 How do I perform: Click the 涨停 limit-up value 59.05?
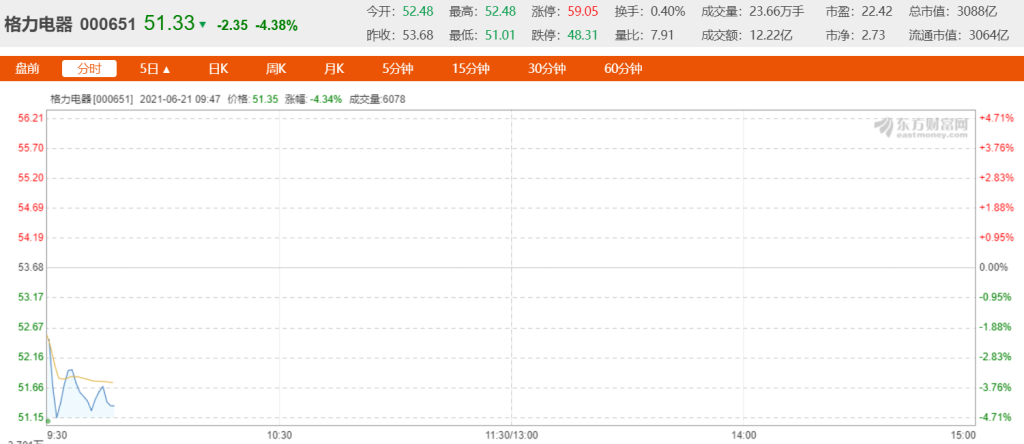583,11
